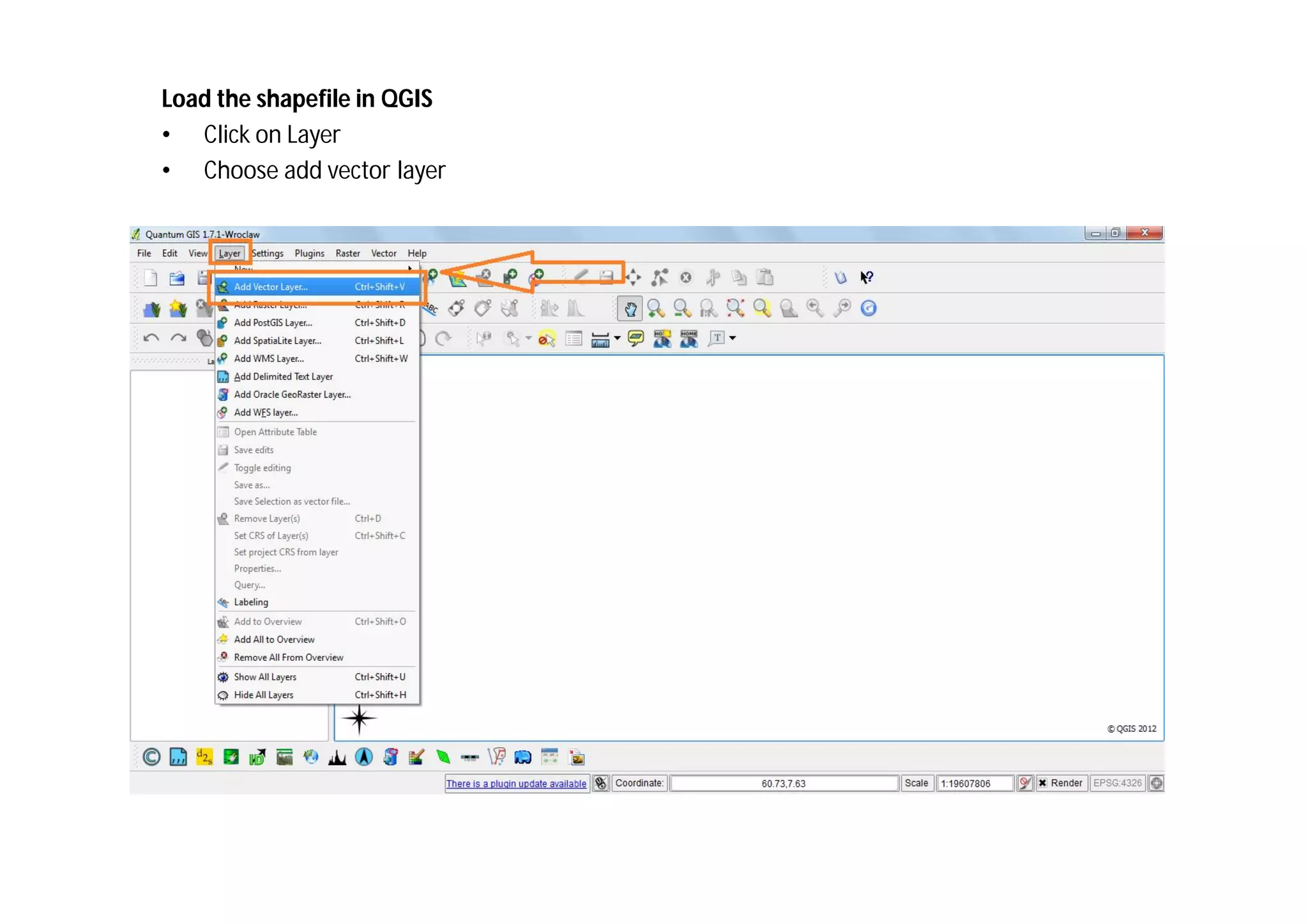
Task: Click the Scale Bar plugin icon
Action: (x=469, y=758)
